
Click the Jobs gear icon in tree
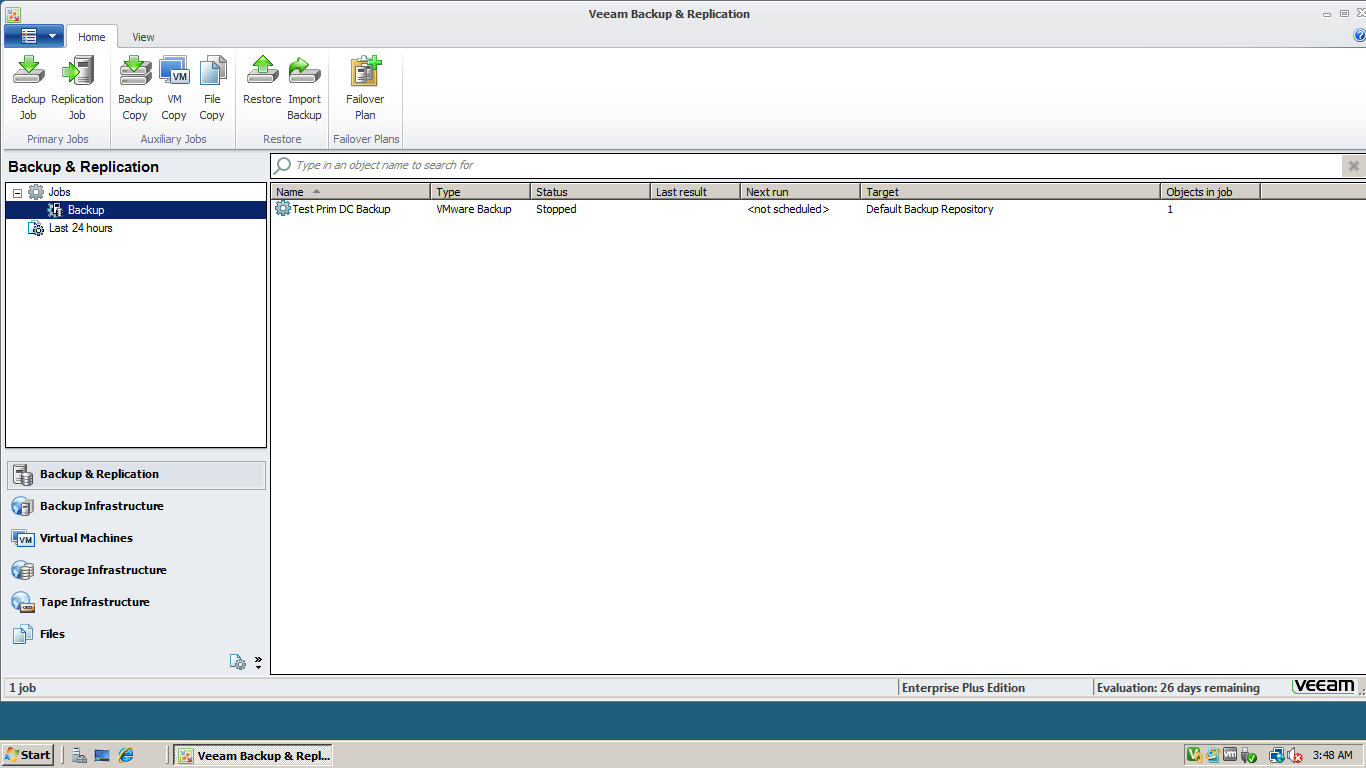(36, 192)
